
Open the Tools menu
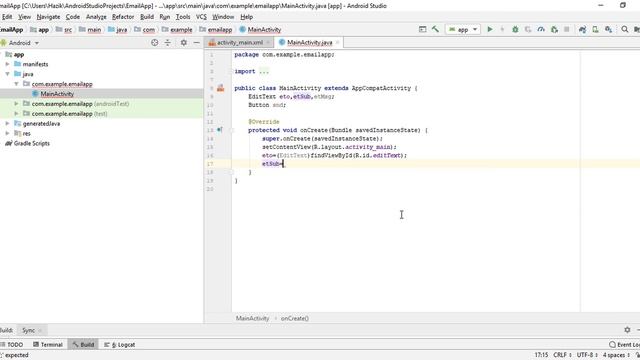pos(183,17)
